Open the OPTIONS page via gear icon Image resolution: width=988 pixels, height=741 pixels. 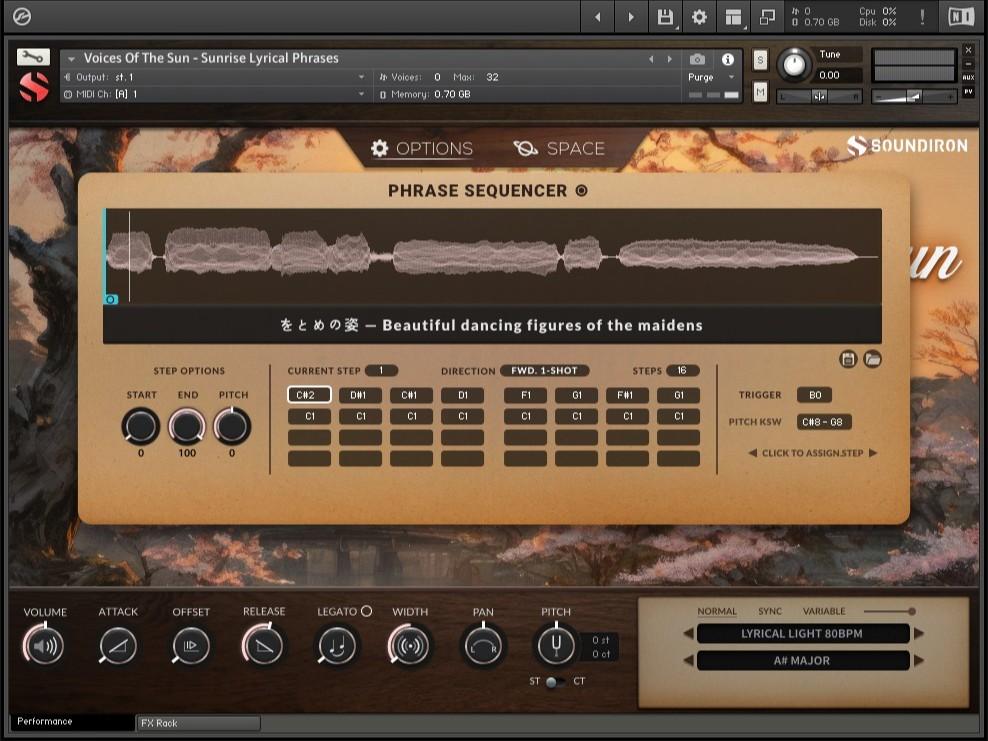click(379, 147)
